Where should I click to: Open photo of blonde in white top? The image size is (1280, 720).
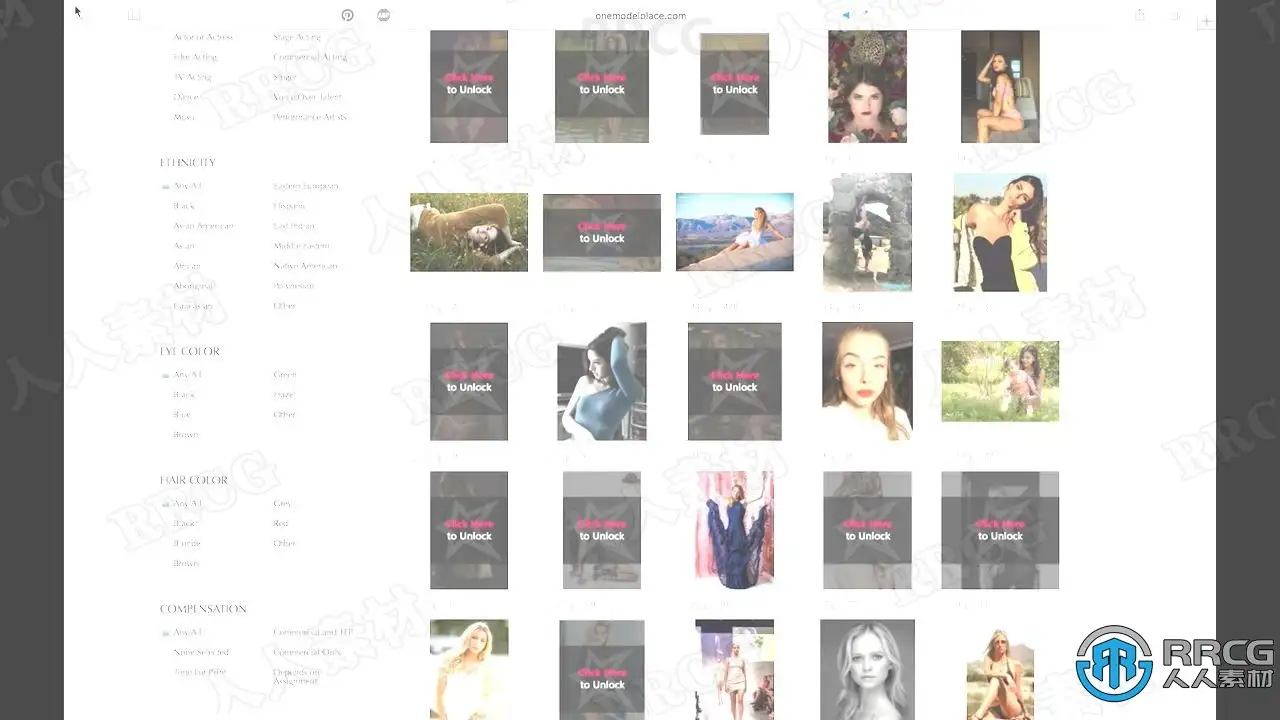pyautogui.click(x=469, y=670)
